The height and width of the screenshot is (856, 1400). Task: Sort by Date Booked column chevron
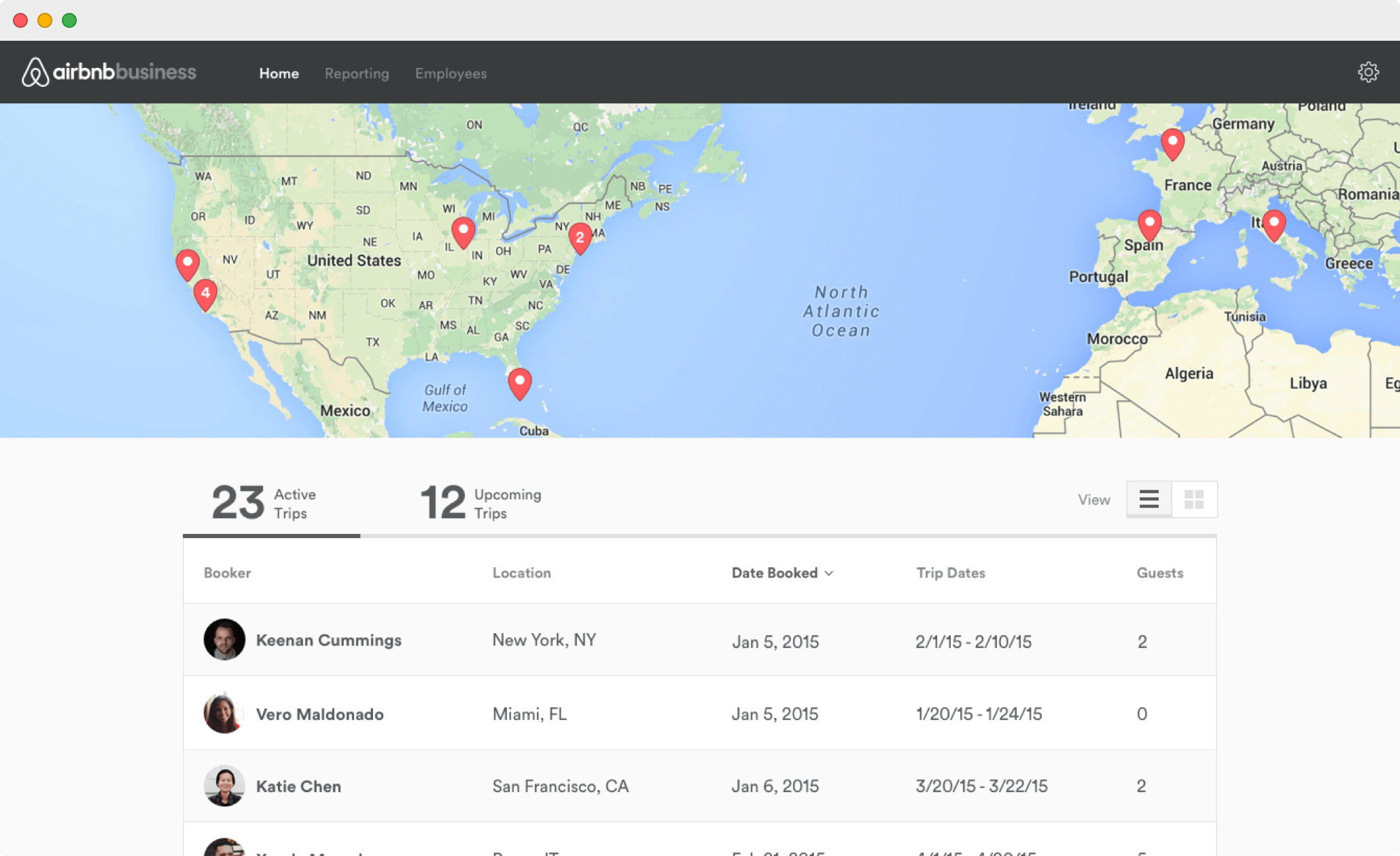coord(829,573)
